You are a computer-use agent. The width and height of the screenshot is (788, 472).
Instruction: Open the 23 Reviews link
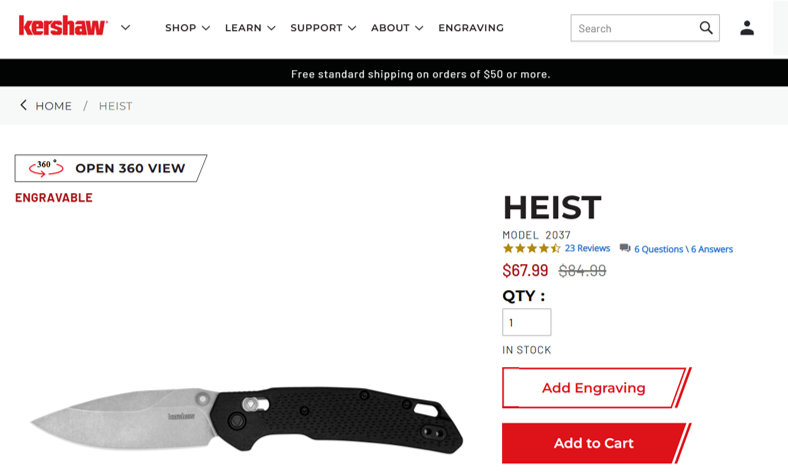click(587, 248)
